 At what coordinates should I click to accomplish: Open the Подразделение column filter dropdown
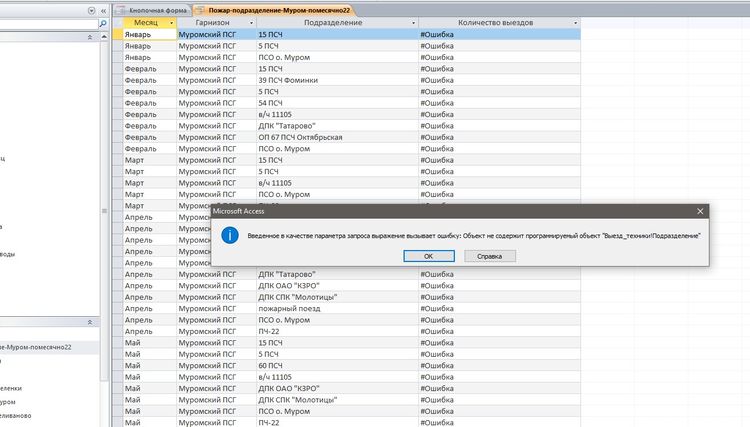(x=412, y=22)
